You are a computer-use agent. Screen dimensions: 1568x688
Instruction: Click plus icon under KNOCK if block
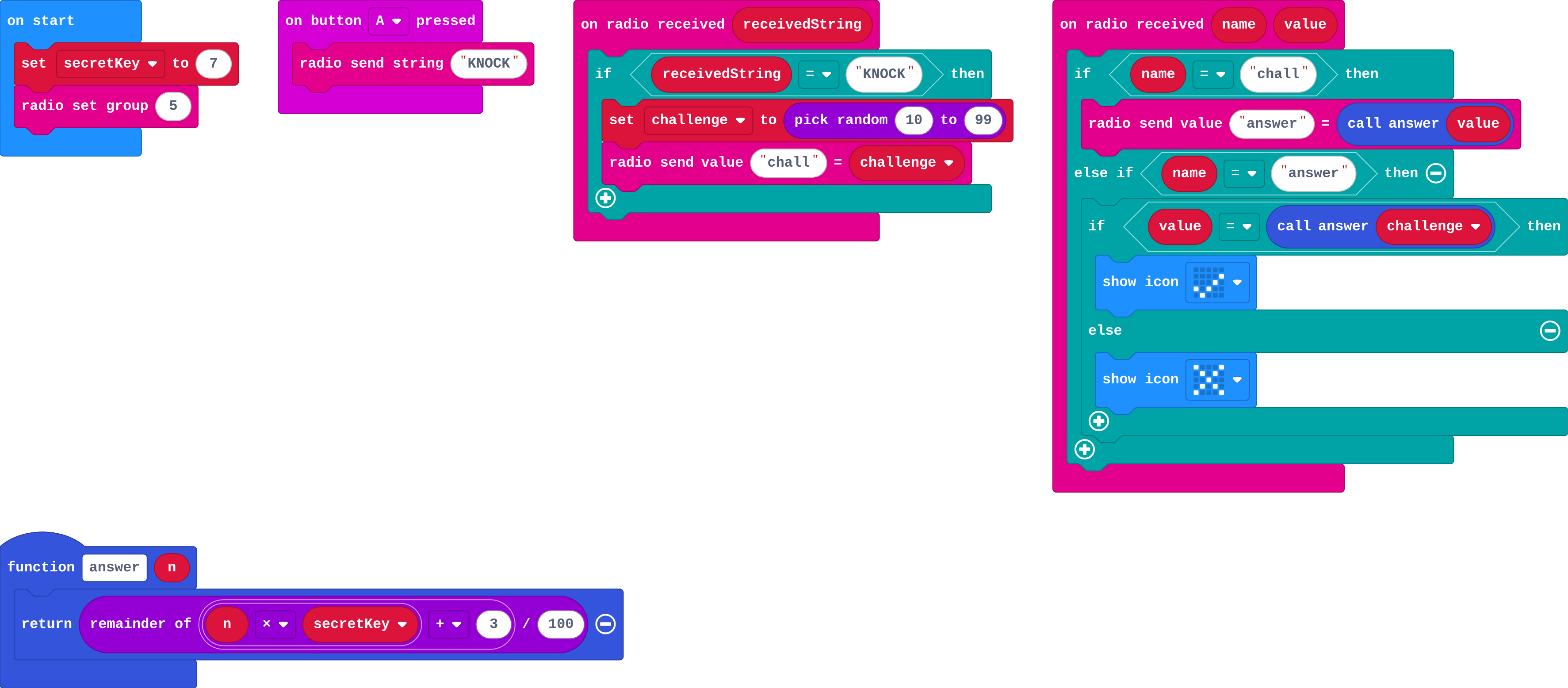[605, 198]
